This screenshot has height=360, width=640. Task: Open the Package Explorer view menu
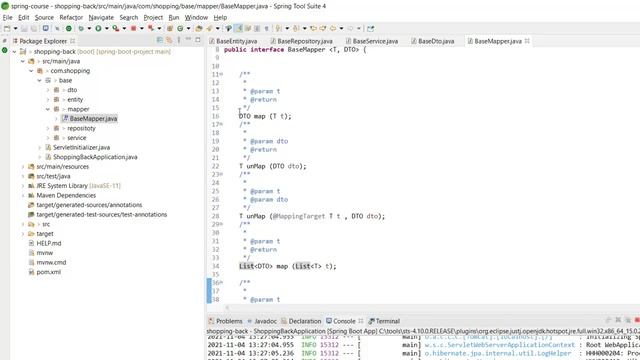click(179, 40)
